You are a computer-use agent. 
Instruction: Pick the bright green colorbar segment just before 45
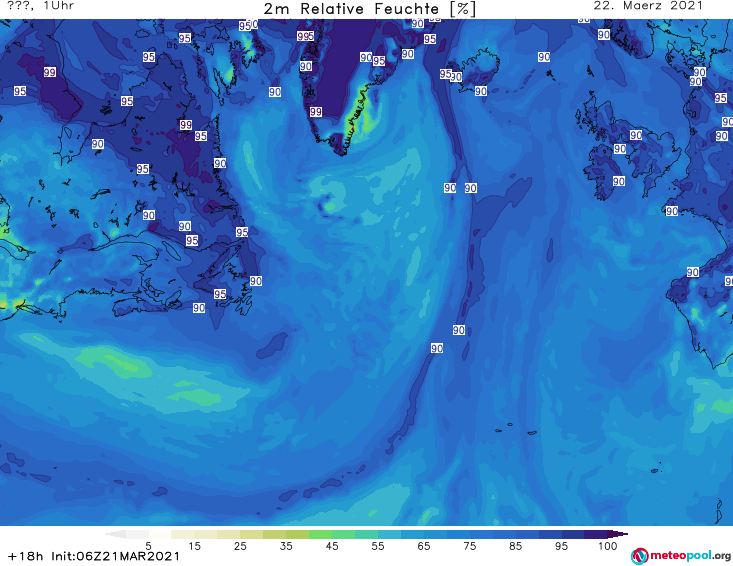[320, 534]
